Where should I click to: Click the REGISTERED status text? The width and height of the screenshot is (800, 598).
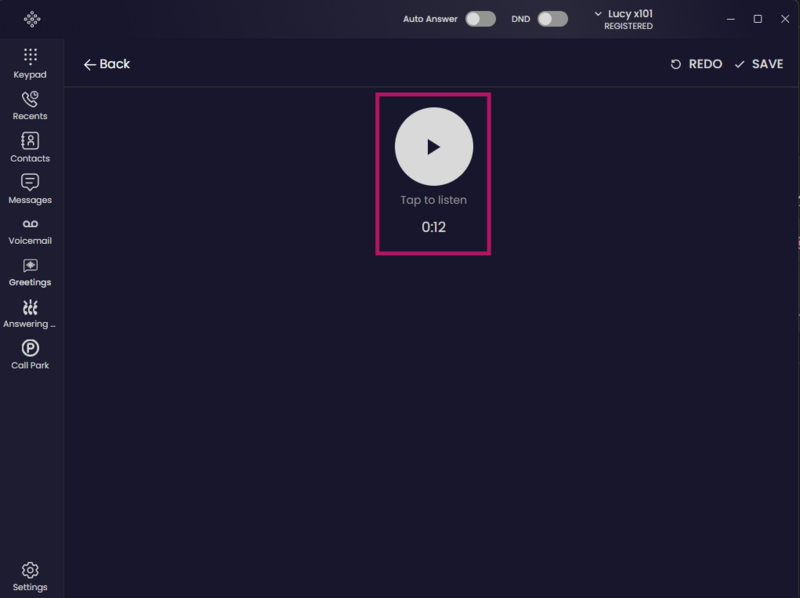point(629,26)
